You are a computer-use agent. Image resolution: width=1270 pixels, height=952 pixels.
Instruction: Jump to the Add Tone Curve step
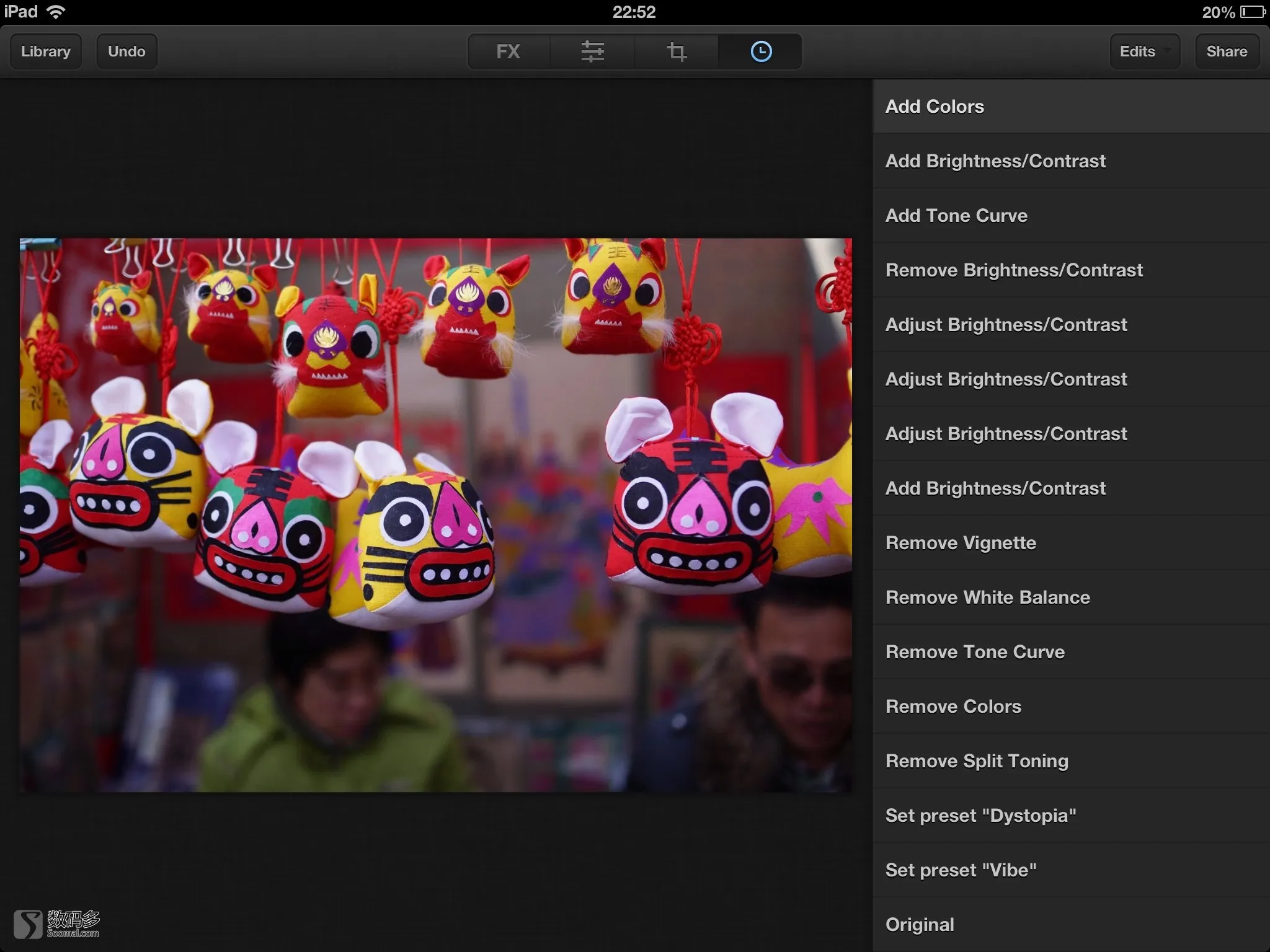(1072, 216)
